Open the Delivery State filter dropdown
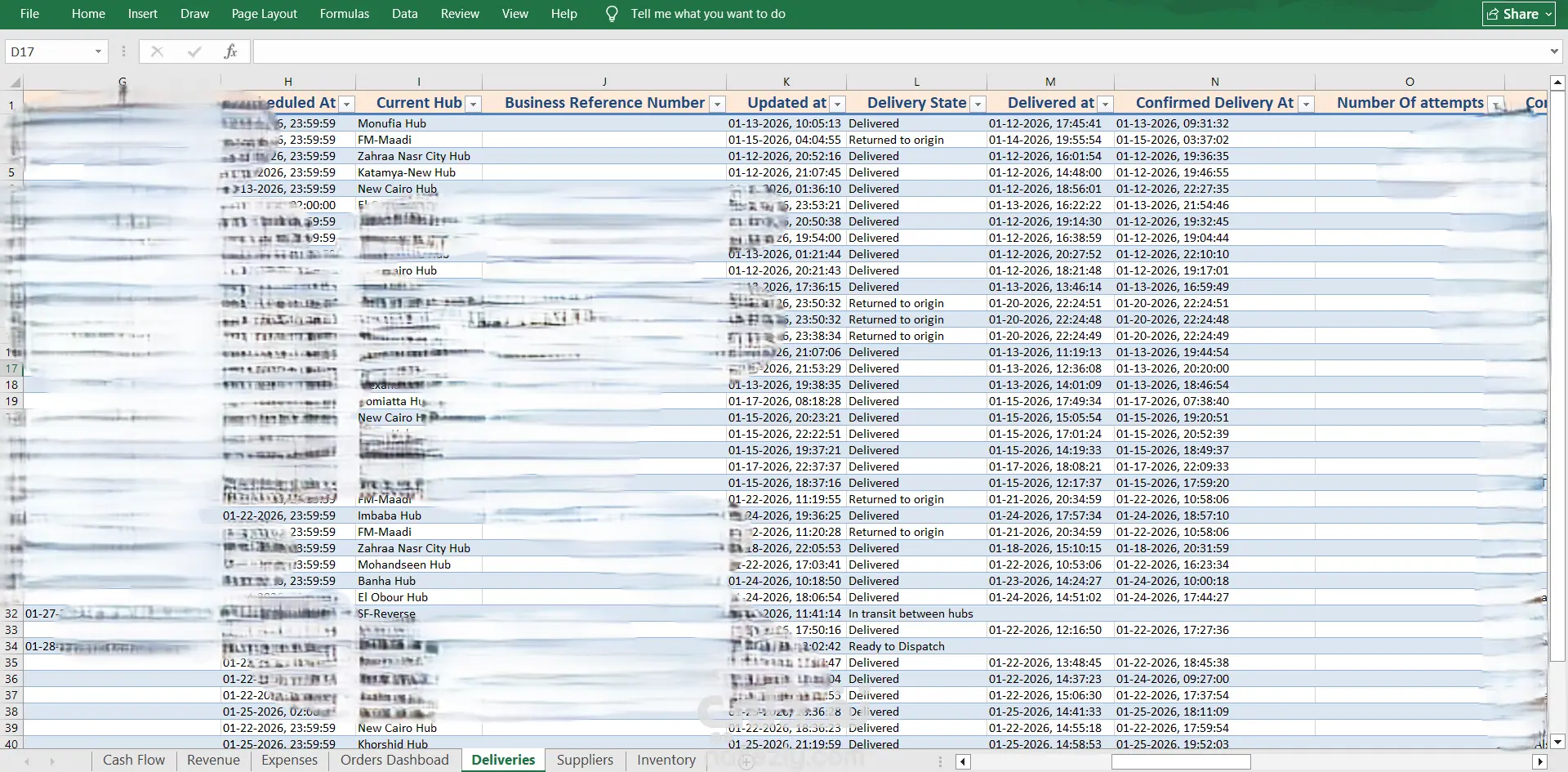This screenshot has height=772, width=1568. [x=978, y=104]
